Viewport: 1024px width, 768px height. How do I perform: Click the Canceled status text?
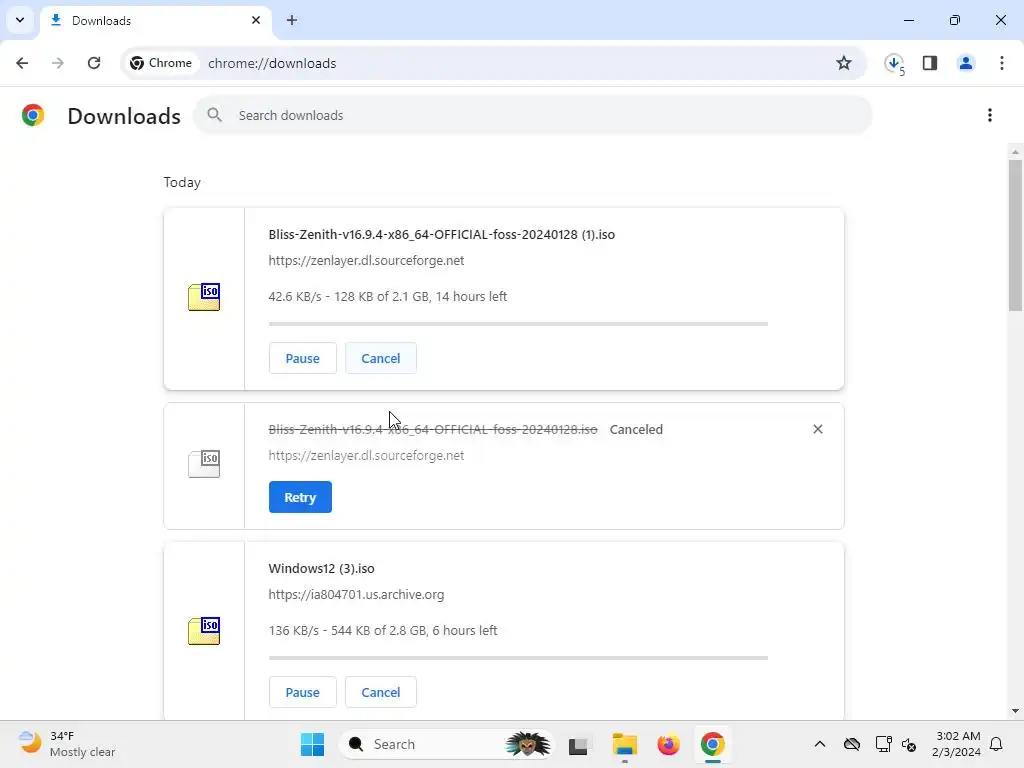[636, 429]
